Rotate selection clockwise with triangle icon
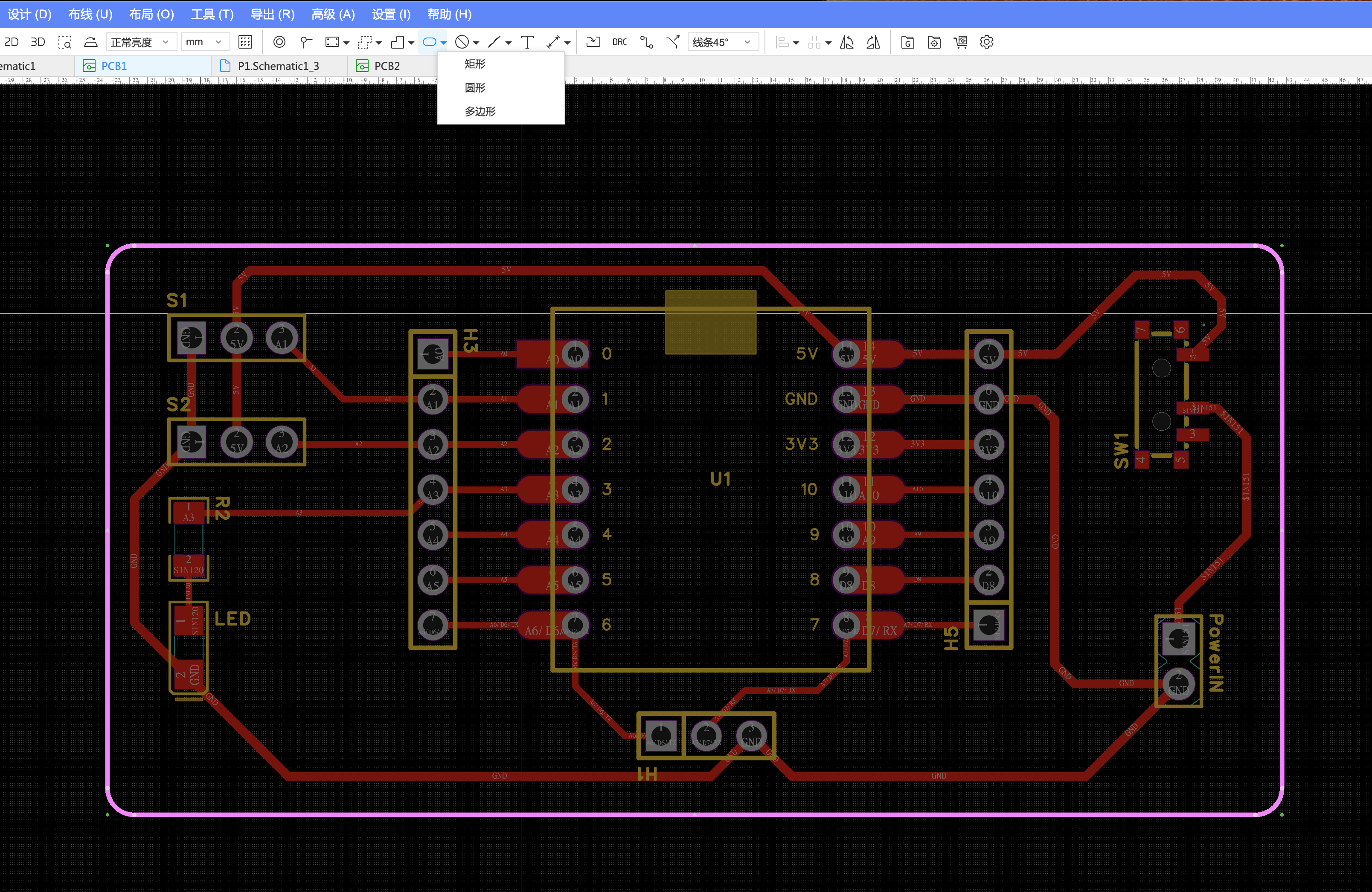Screen dimensions: 1372x892 873,42
